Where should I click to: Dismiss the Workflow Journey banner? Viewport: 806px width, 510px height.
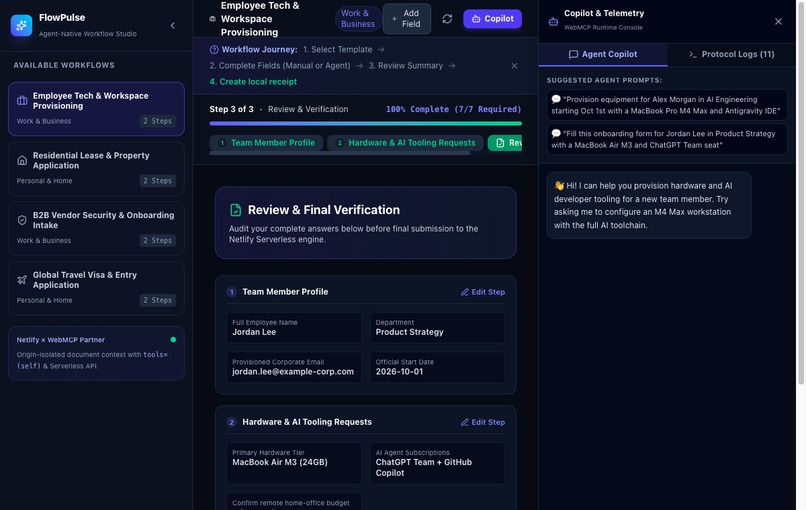point(514,65)
